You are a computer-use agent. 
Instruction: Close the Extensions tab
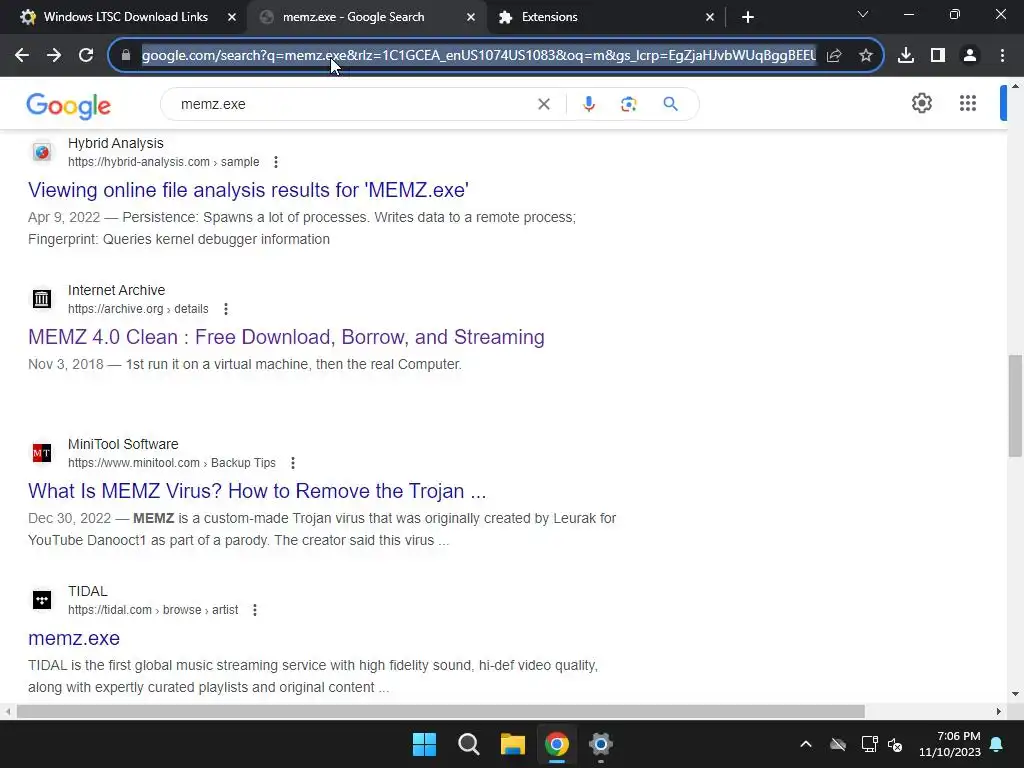tap(710, 18)
